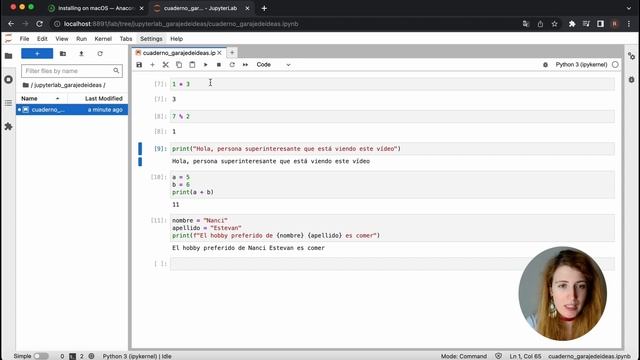Click the trusted notebook shield status icon
640x360 pixels.
coord(498,356)
